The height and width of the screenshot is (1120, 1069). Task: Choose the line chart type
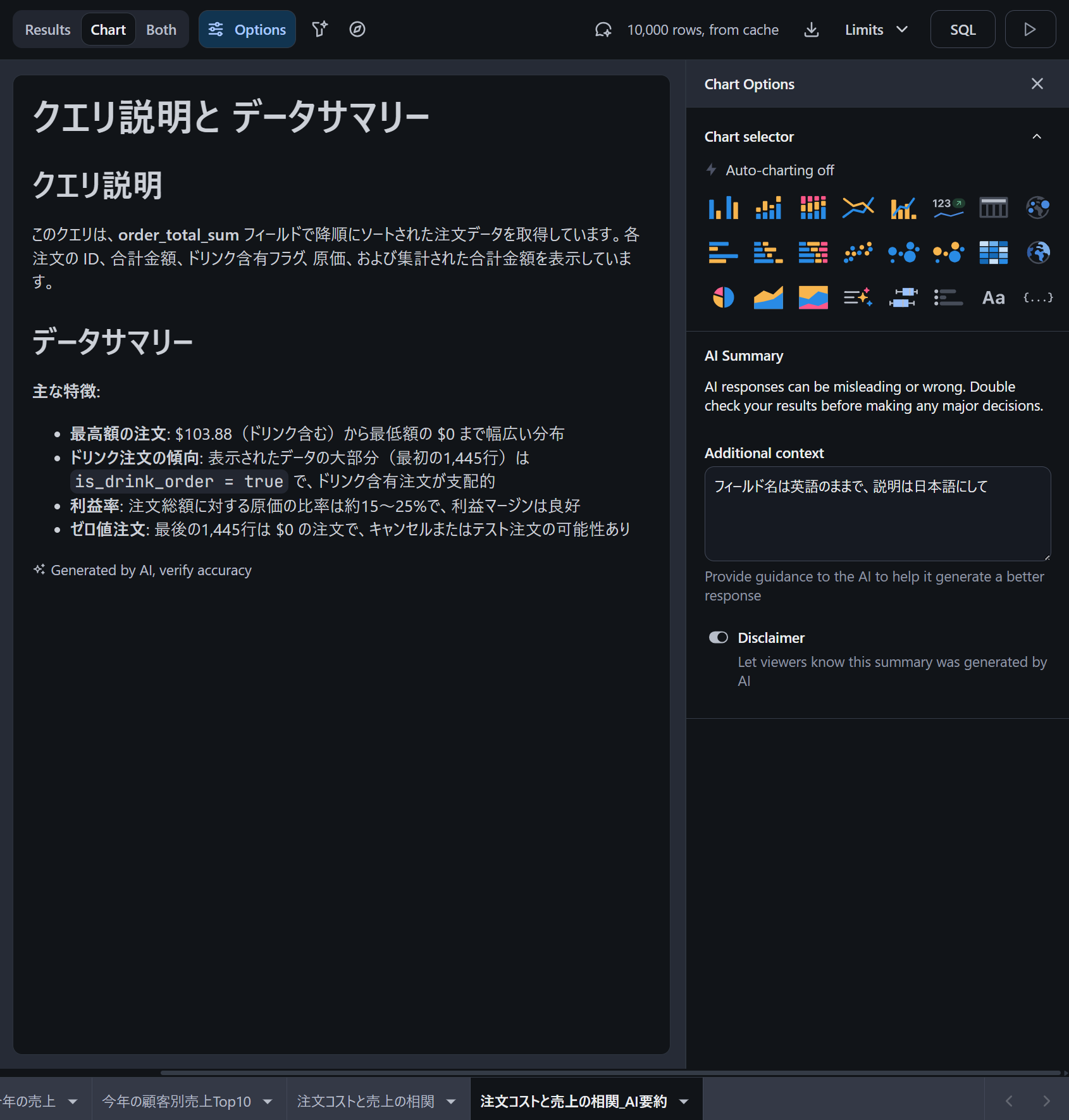coord(858,208)
